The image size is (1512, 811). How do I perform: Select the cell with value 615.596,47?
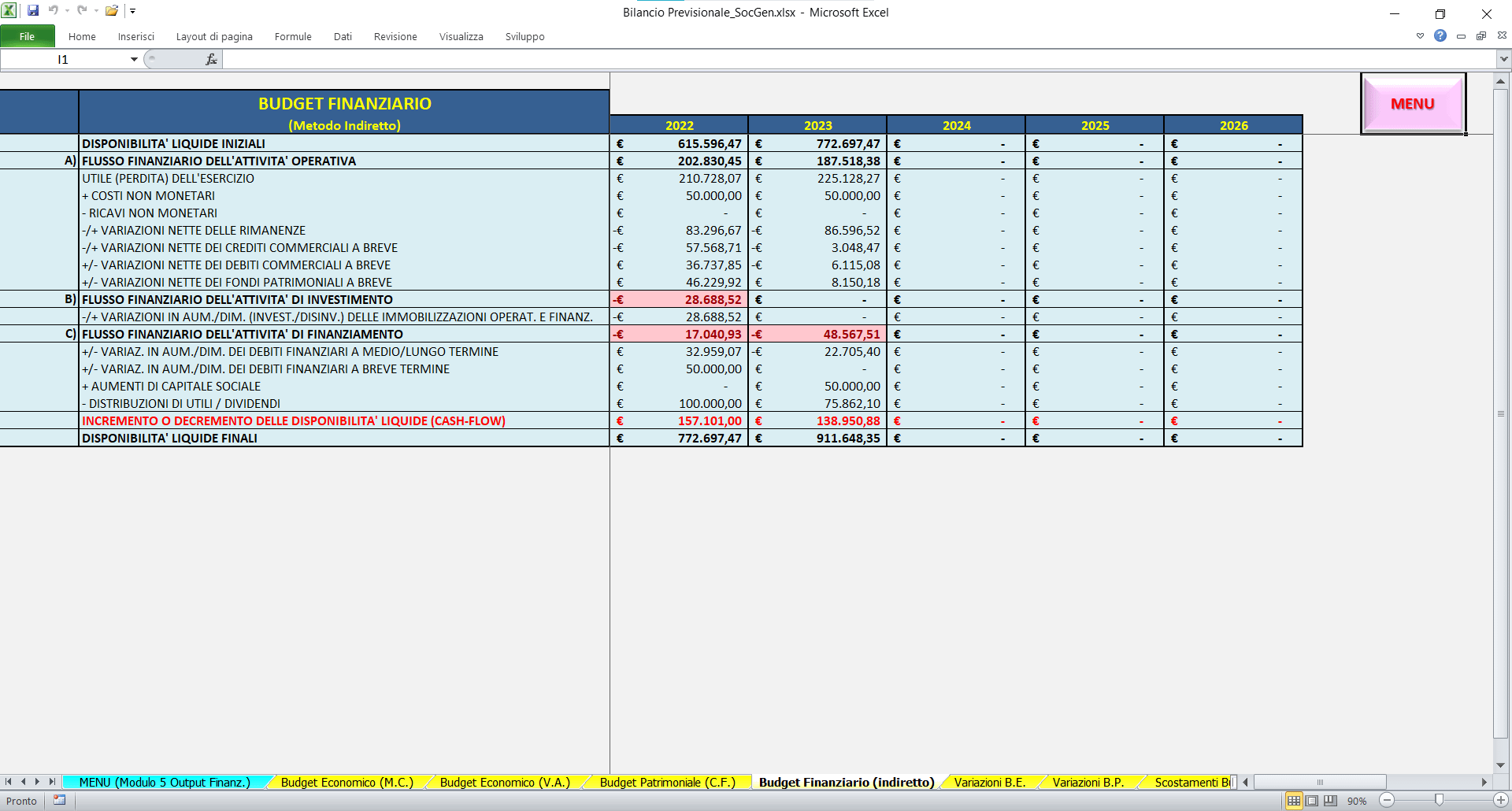coord(679,143)
